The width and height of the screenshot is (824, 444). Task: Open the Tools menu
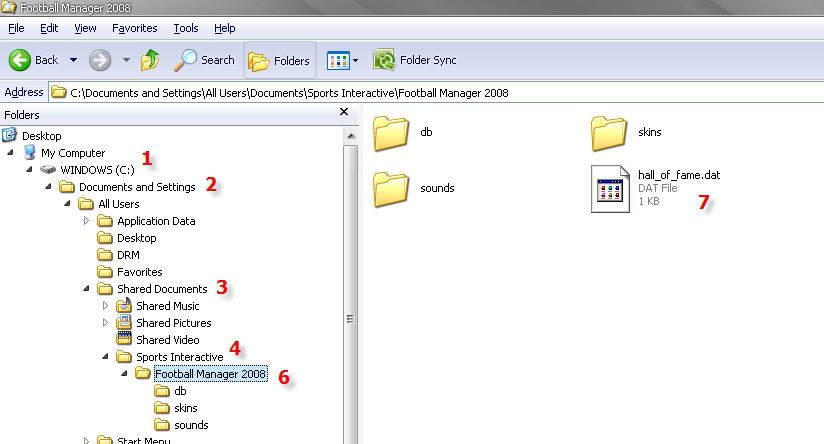coord(186,28)
